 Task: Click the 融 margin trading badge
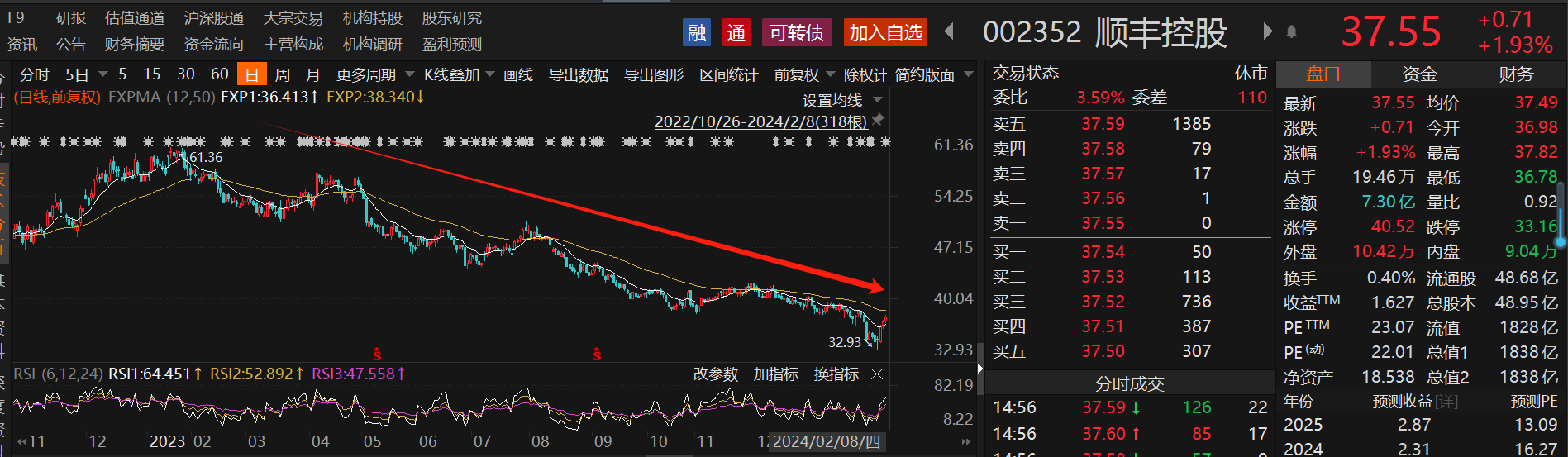(697, 32)
